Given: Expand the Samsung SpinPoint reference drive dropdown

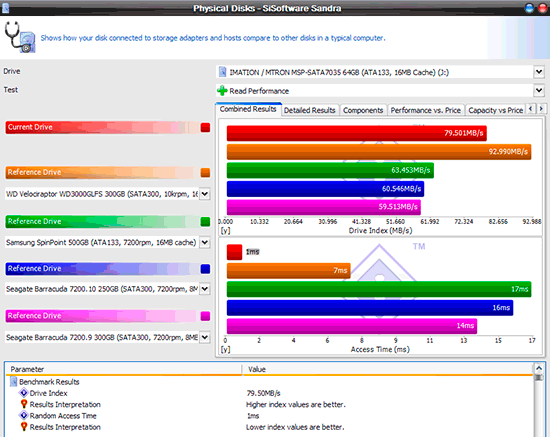Looking at the screenshot, I should tap(205, 242).
